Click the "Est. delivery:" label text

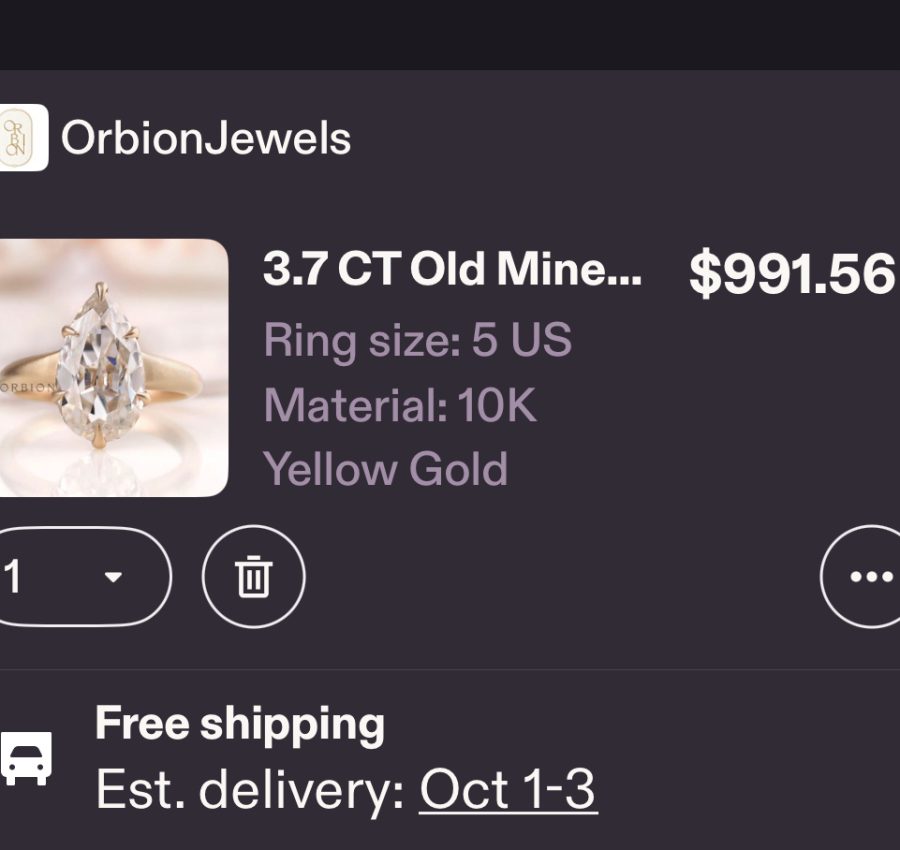point(250,789)
